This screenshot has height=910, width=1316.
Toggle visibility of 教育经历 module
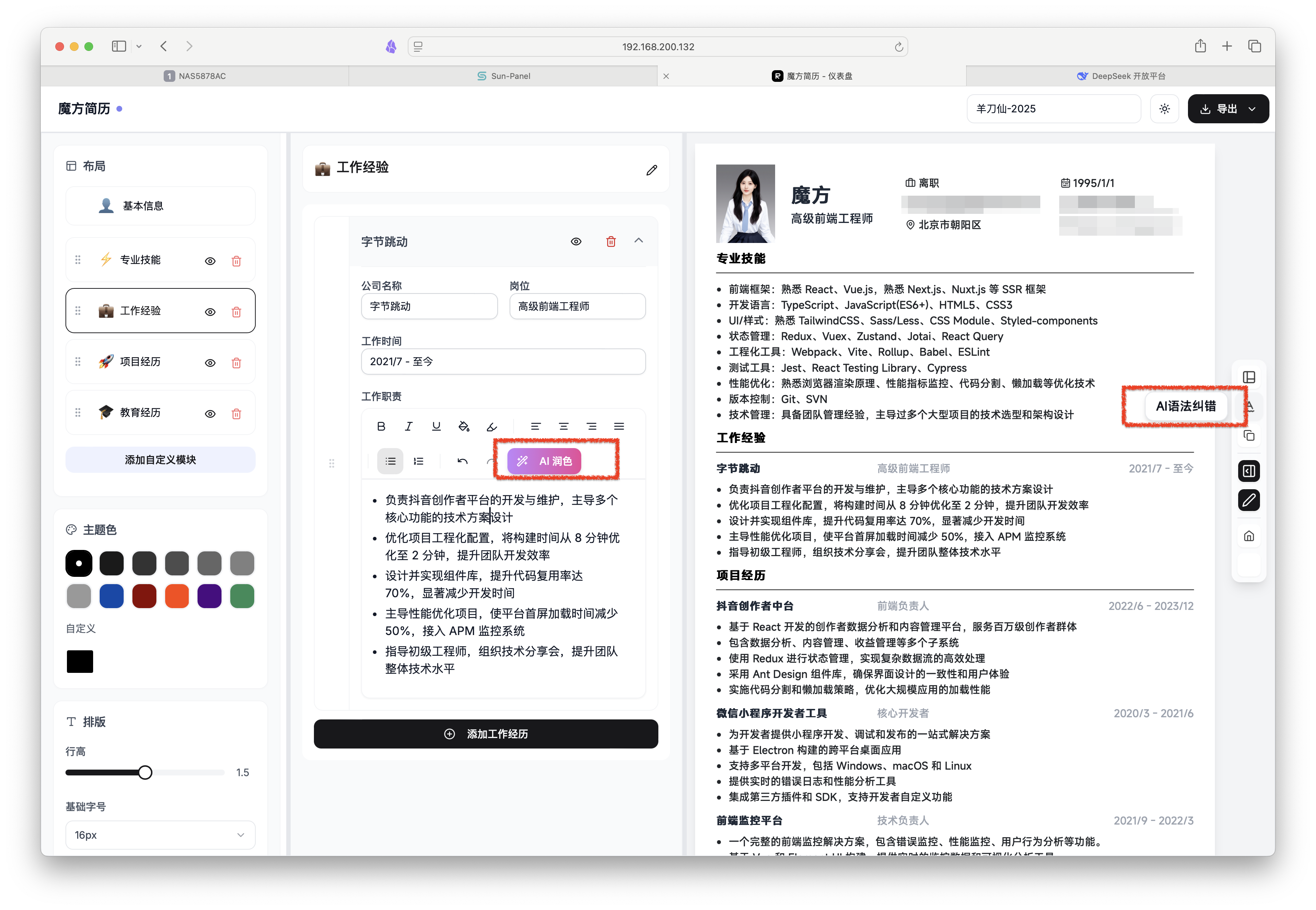pyautogui.click(x=210, y=414)
